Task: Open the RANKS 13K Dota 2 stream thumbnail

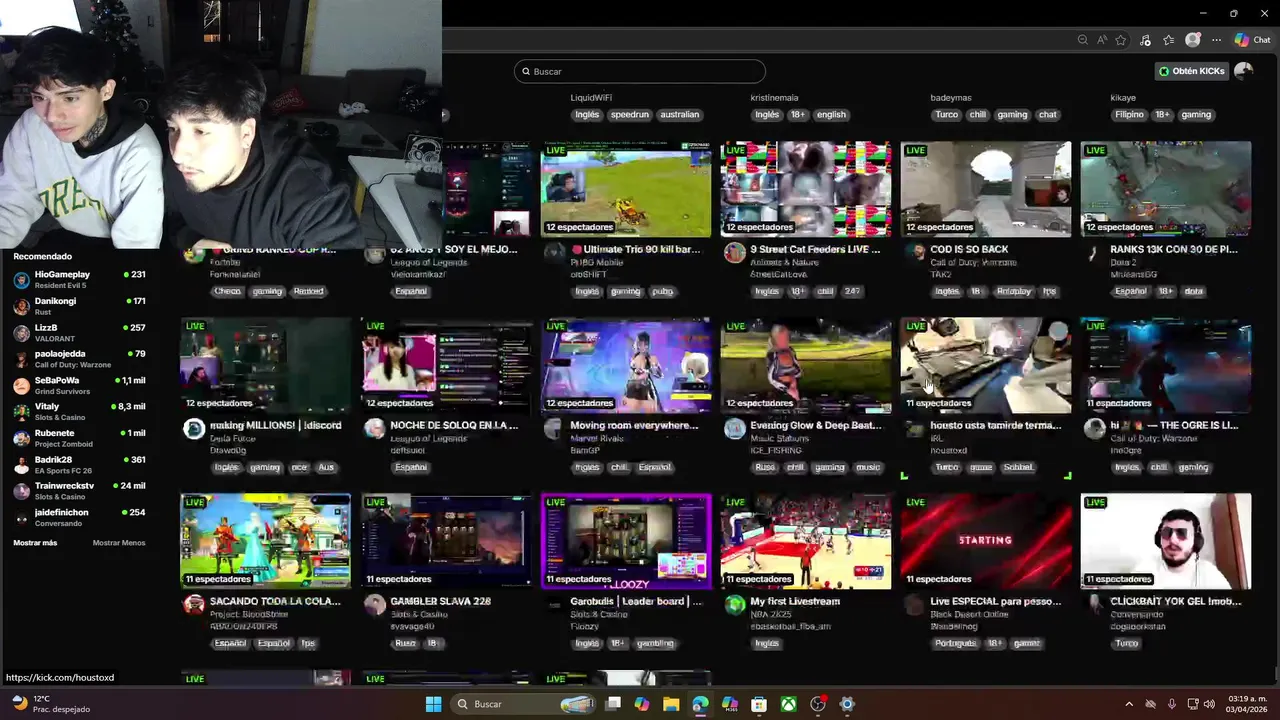Action: pos(1166,189)
